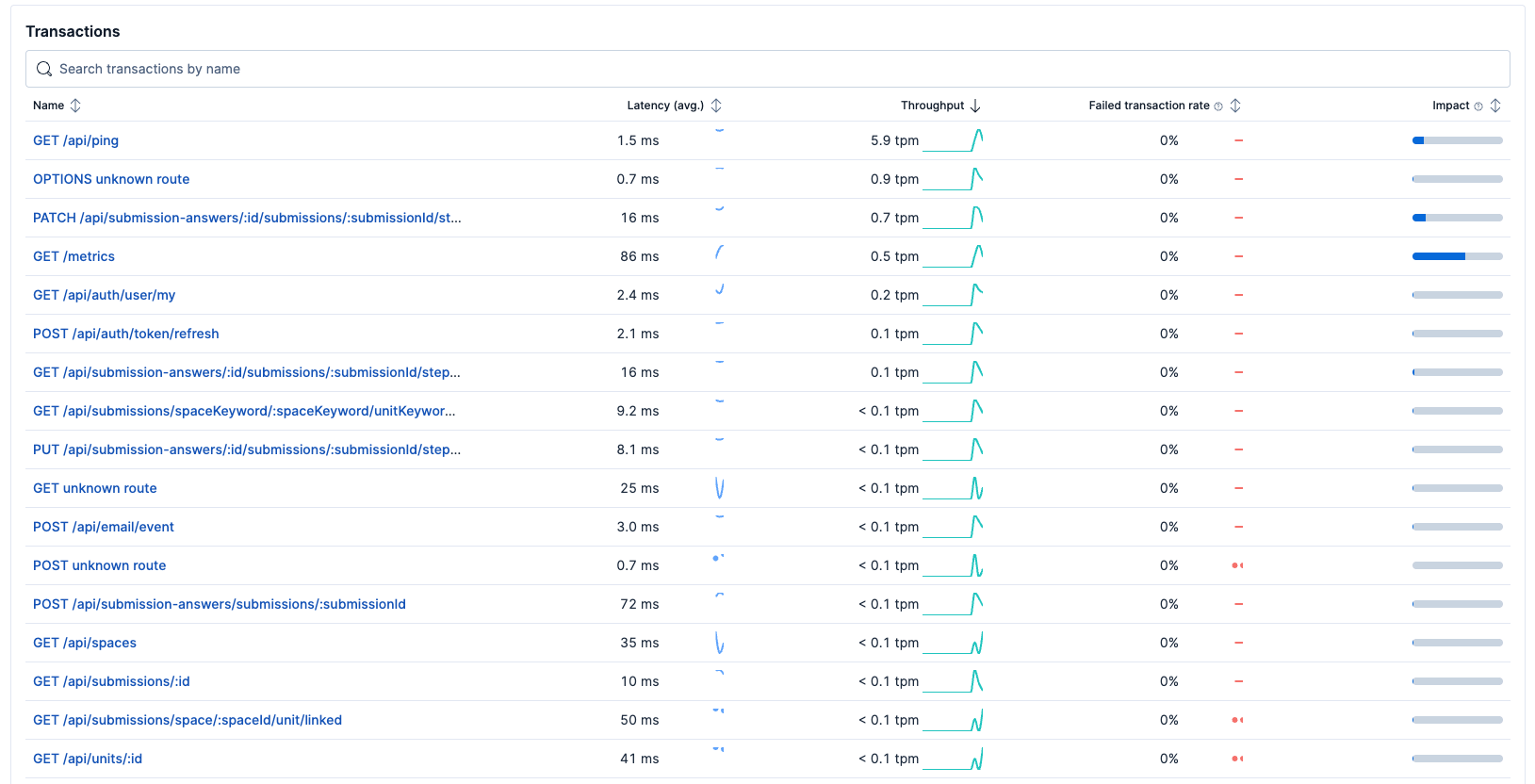Click the Latency (avg.) column header label
Viewport: 1535px width, 784px height.
click(x=665, y=106)
